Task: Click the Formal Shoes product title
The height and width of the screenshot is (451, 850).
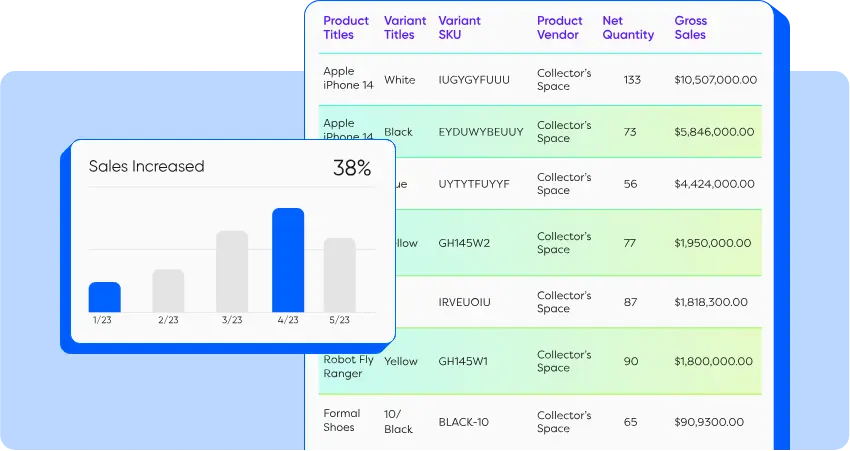Action: coord(342,420)
